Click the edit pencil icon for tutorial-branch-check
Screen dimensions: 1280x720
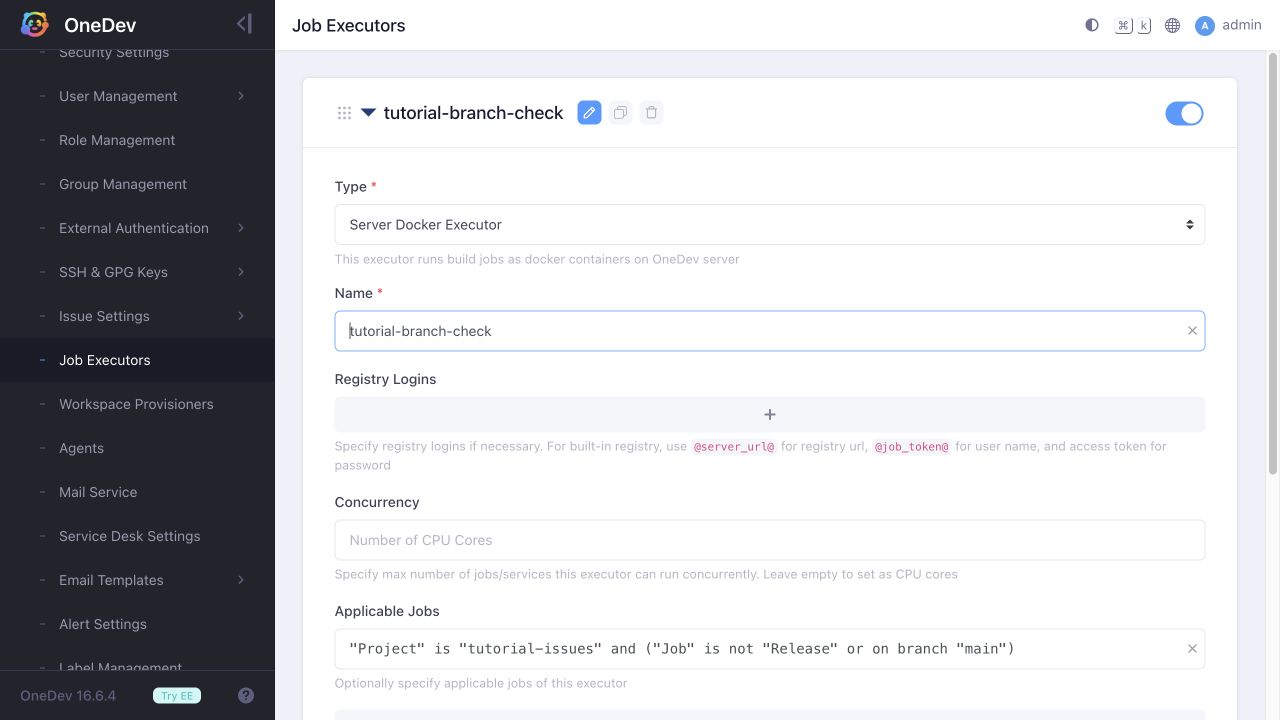click(x=589, y=113)
